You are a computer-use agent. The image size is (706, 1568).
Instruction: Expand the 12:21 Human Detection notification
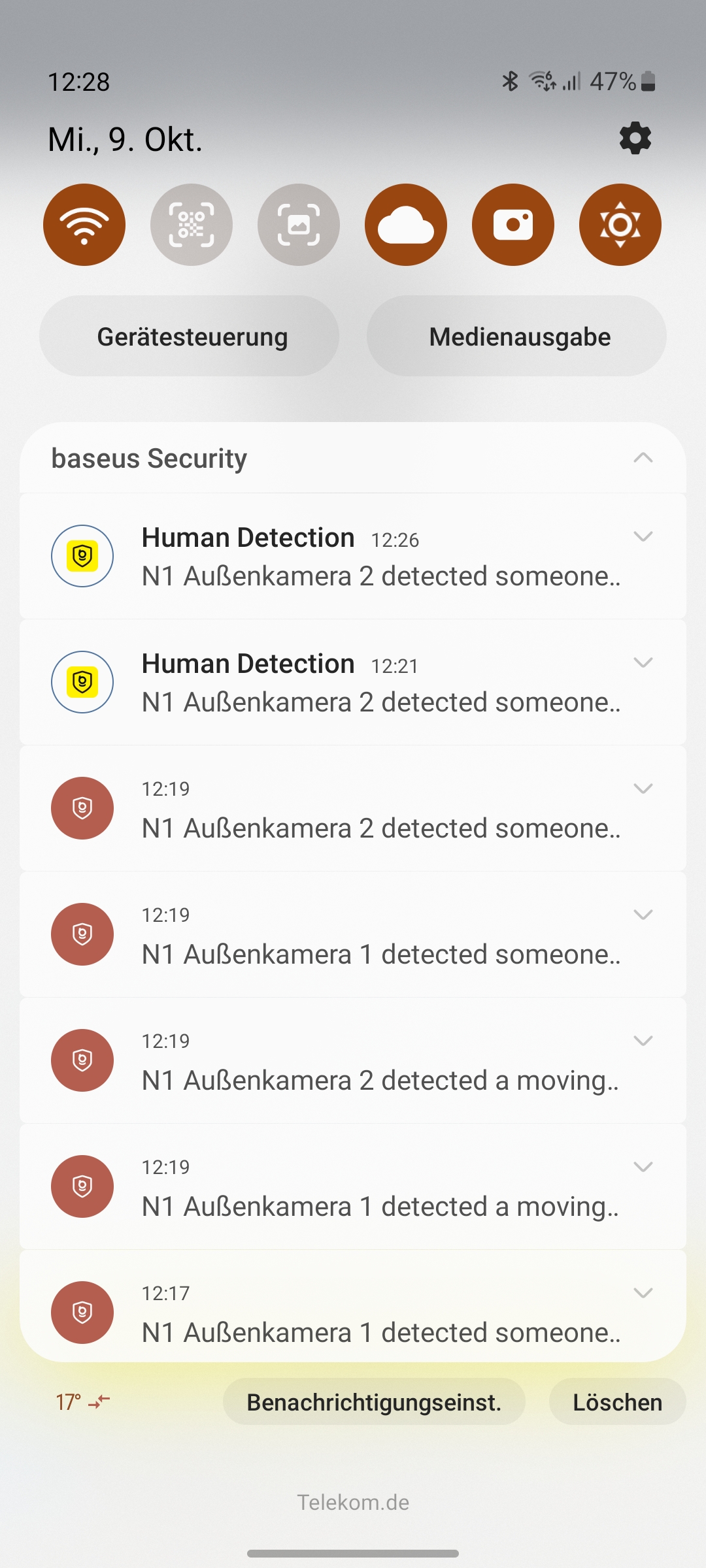click(643, 663)
